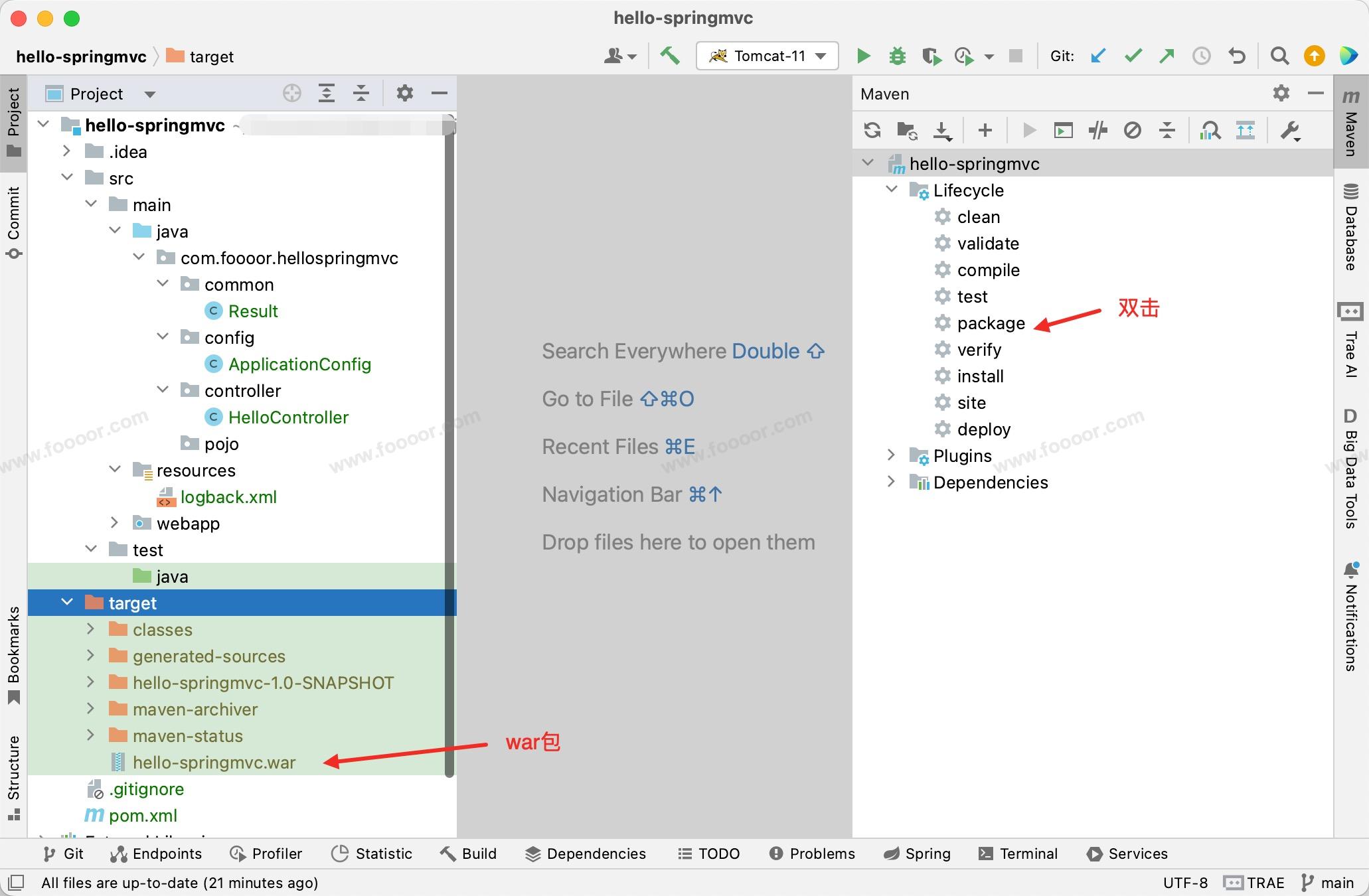Screen dimensions: 1369x896
Task: Click the main branch status widget
Action: pos(1328,883)
